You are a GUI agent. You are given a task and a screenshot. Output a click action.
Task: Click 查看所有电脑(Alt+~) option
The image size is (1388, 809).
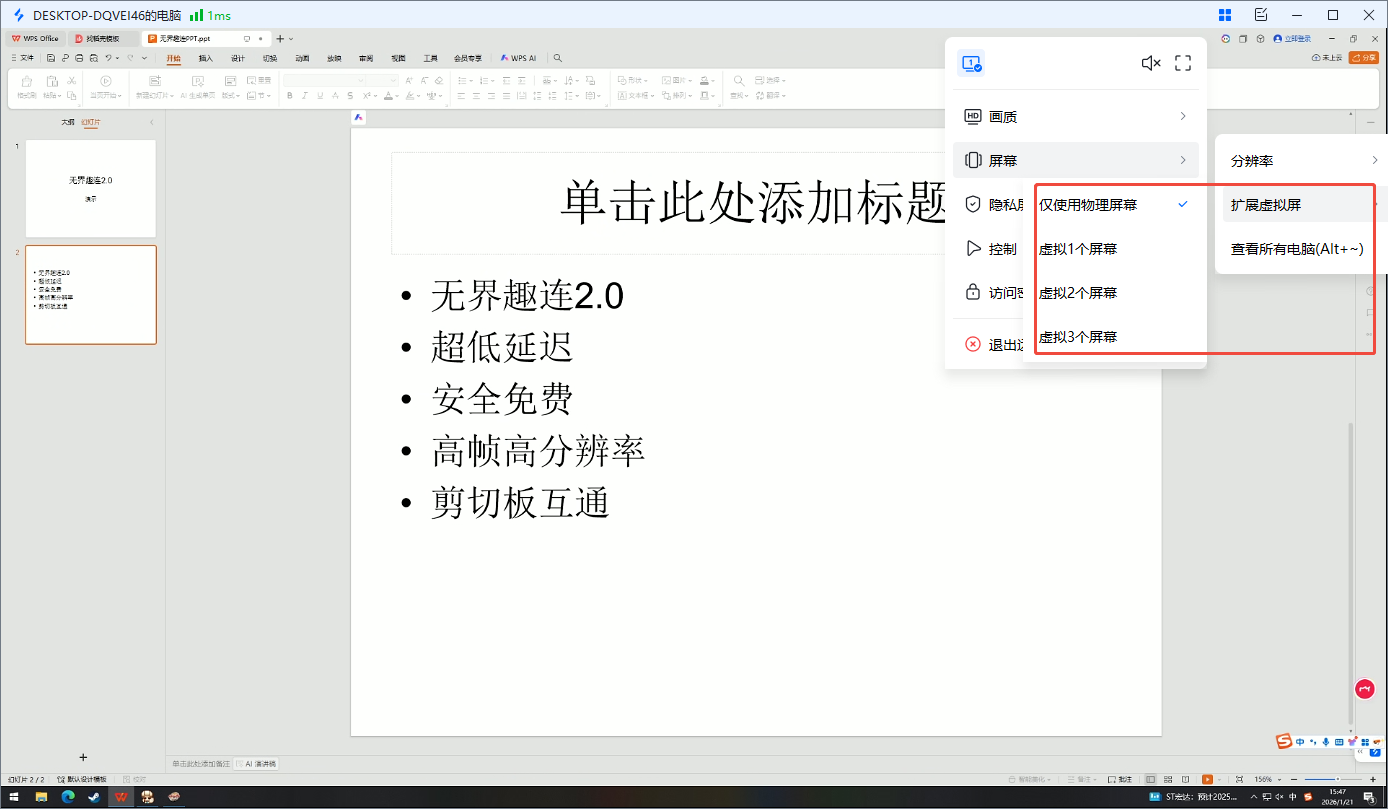coord(1294,248)
